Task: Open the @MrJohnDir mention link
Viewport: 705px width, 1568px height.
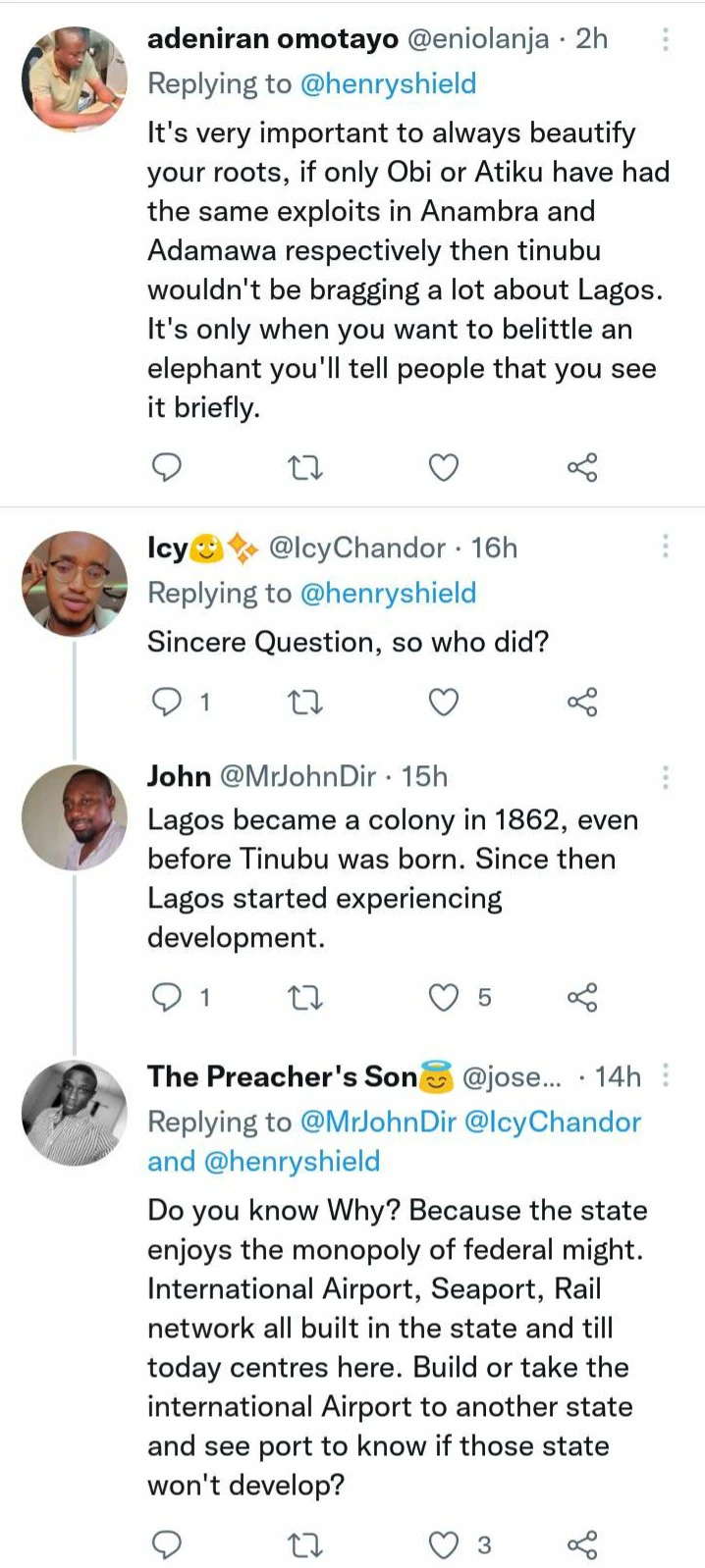Action: 378,1122
